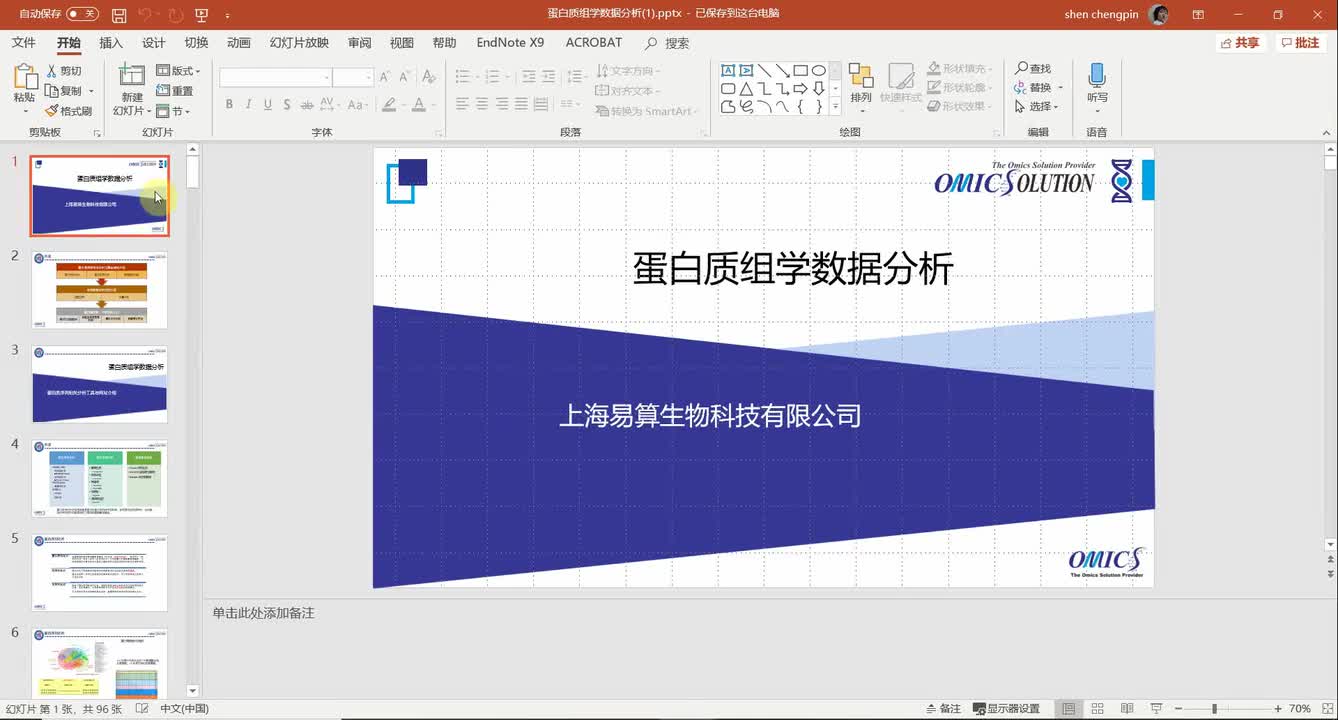Select the right arrow shape in gallery

[800, 89]
